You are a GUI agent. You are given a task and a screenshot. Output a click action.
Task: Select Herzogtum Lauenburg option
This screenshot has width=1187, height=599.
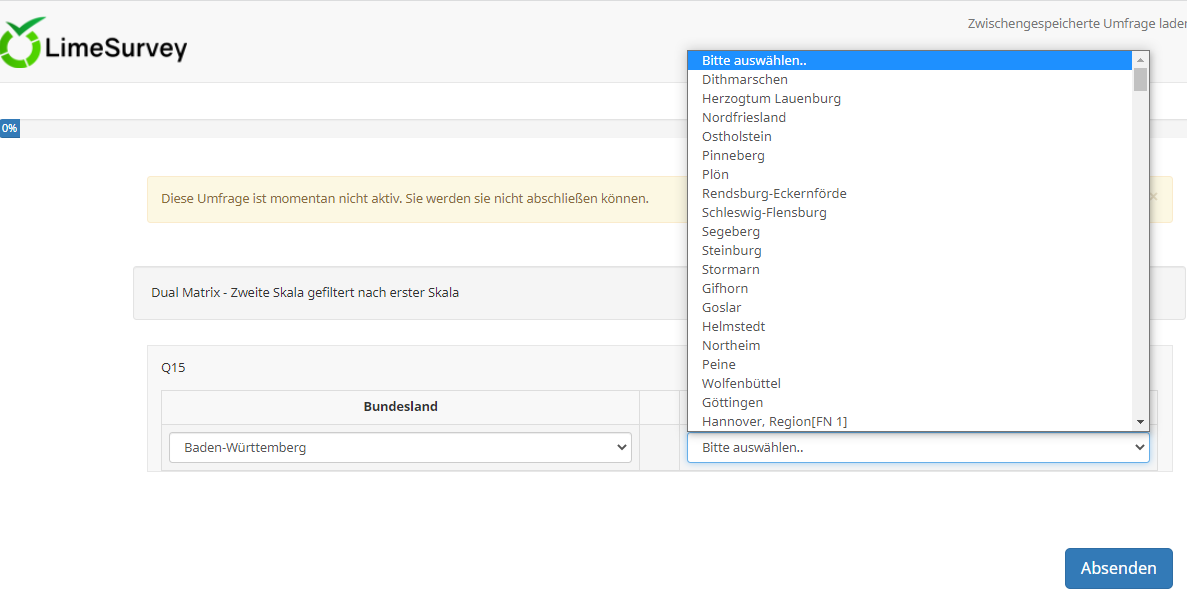click(771, 99)
